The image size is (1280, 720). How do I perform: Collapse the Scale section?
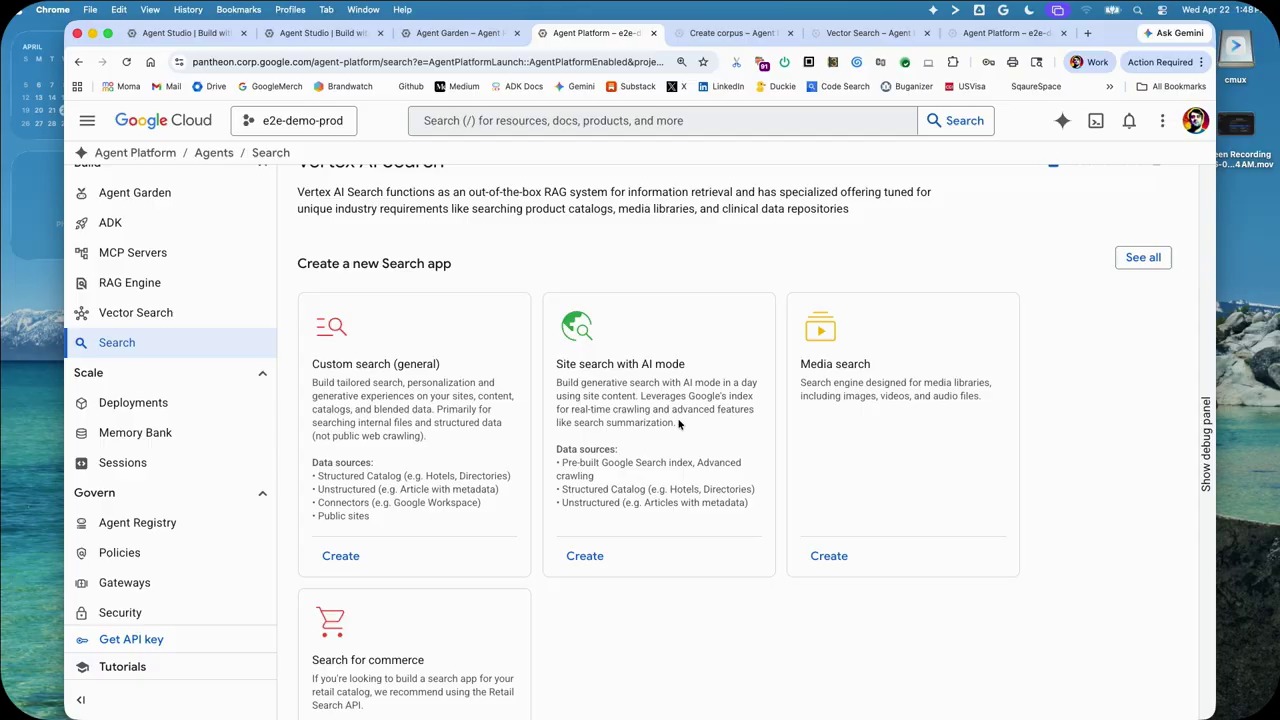pyautogui.click(x=262, y=373)
